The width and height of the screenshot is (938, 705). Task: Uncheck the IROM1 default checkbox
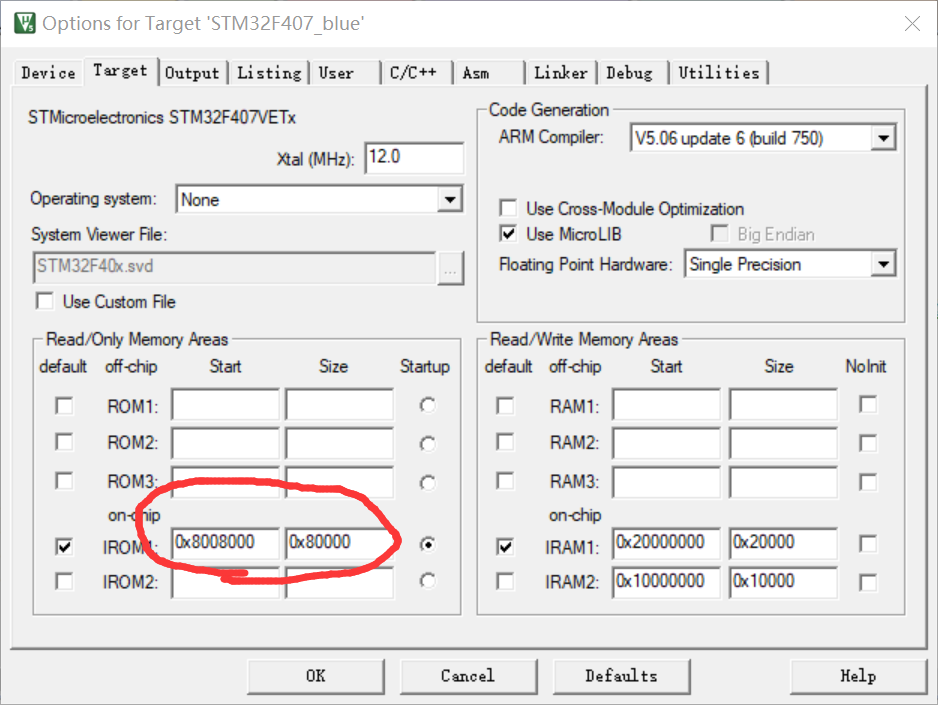click(x=64, y=546)
